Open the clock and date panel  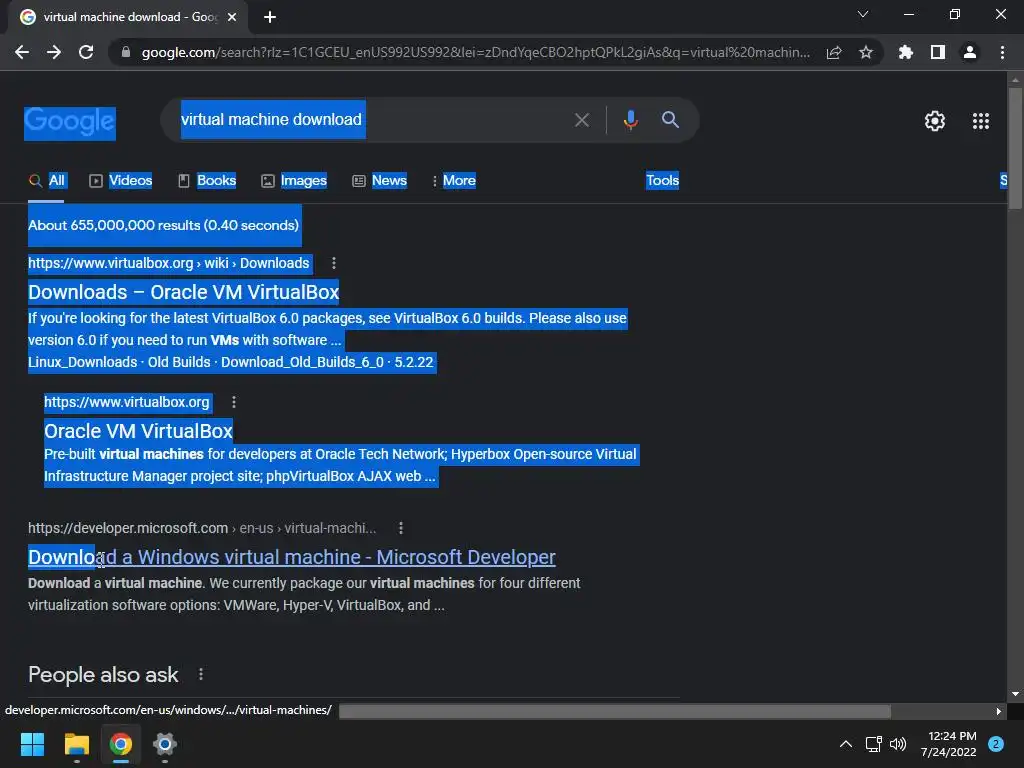pyautogui.click(x=949, y=744)
